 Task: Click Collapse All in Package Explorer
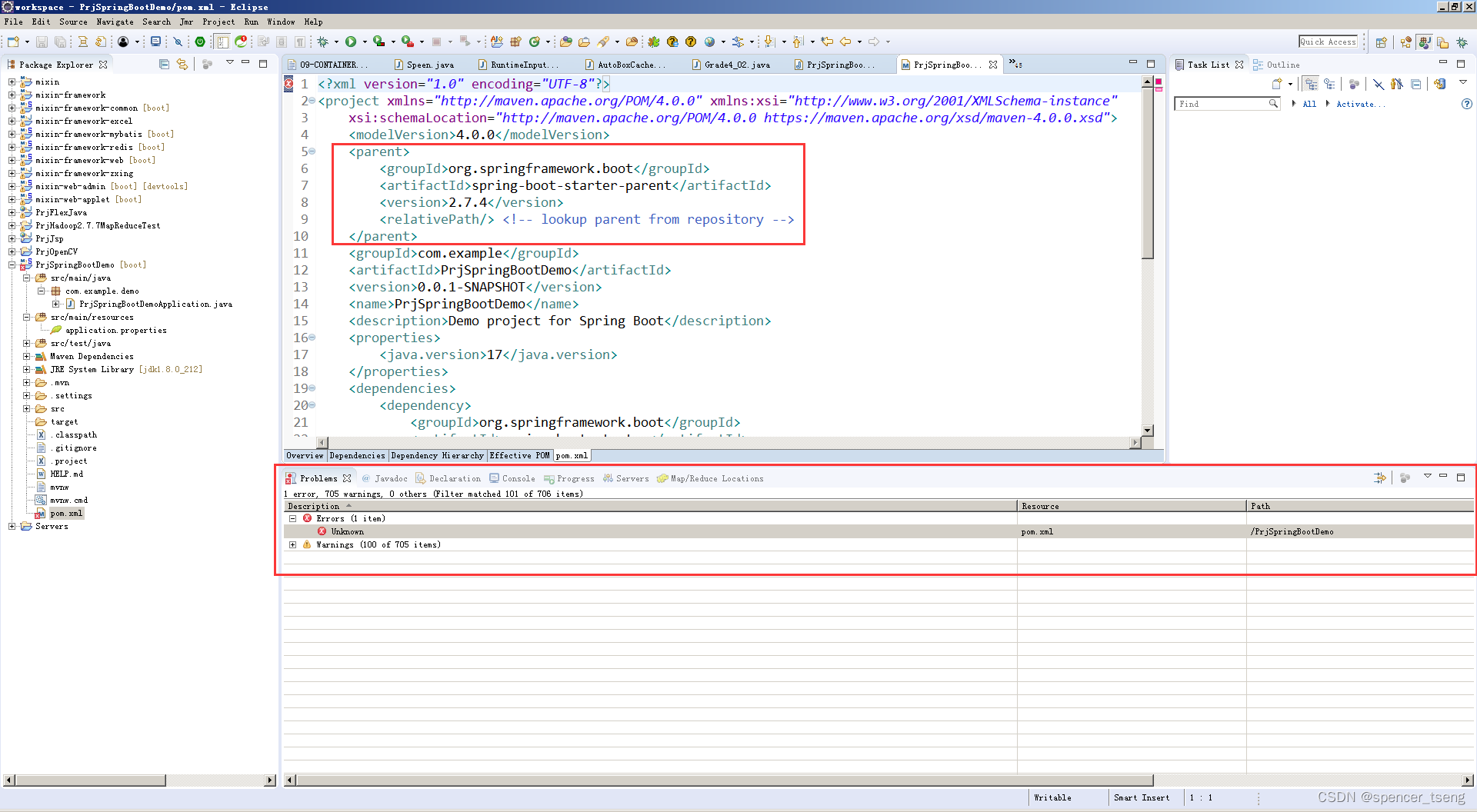[164, 65]
